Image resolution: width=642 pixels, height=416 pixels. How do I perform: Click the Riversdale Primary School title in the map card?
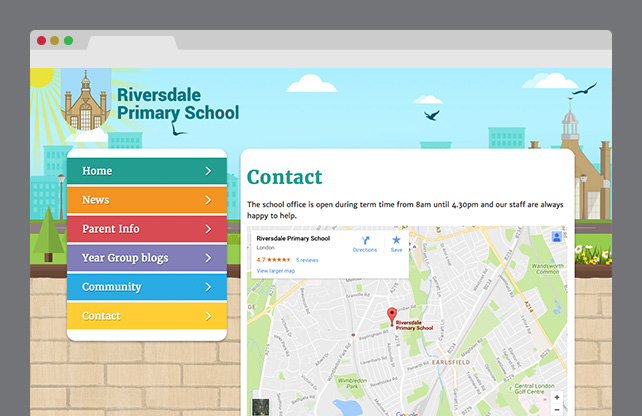[292, 238]
